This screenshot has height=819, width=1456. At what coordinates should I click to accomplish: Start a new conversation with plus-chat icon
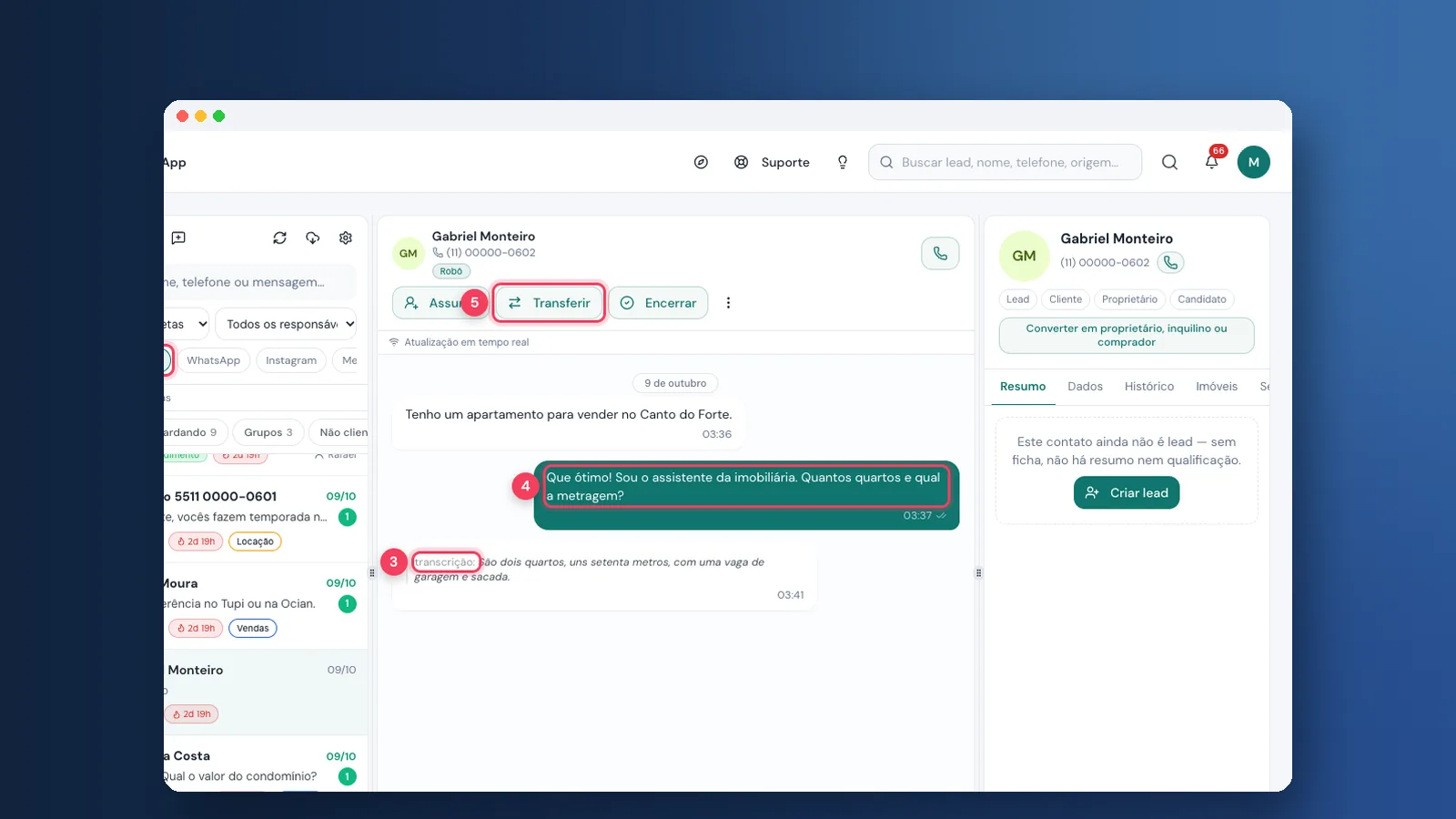point(178,238)
